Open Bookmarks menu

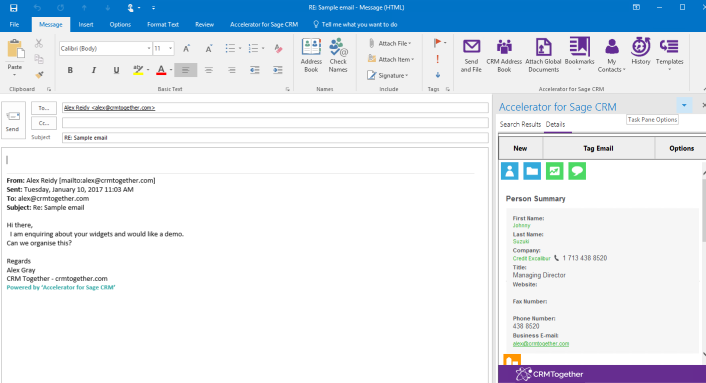[x=579, y=55]
